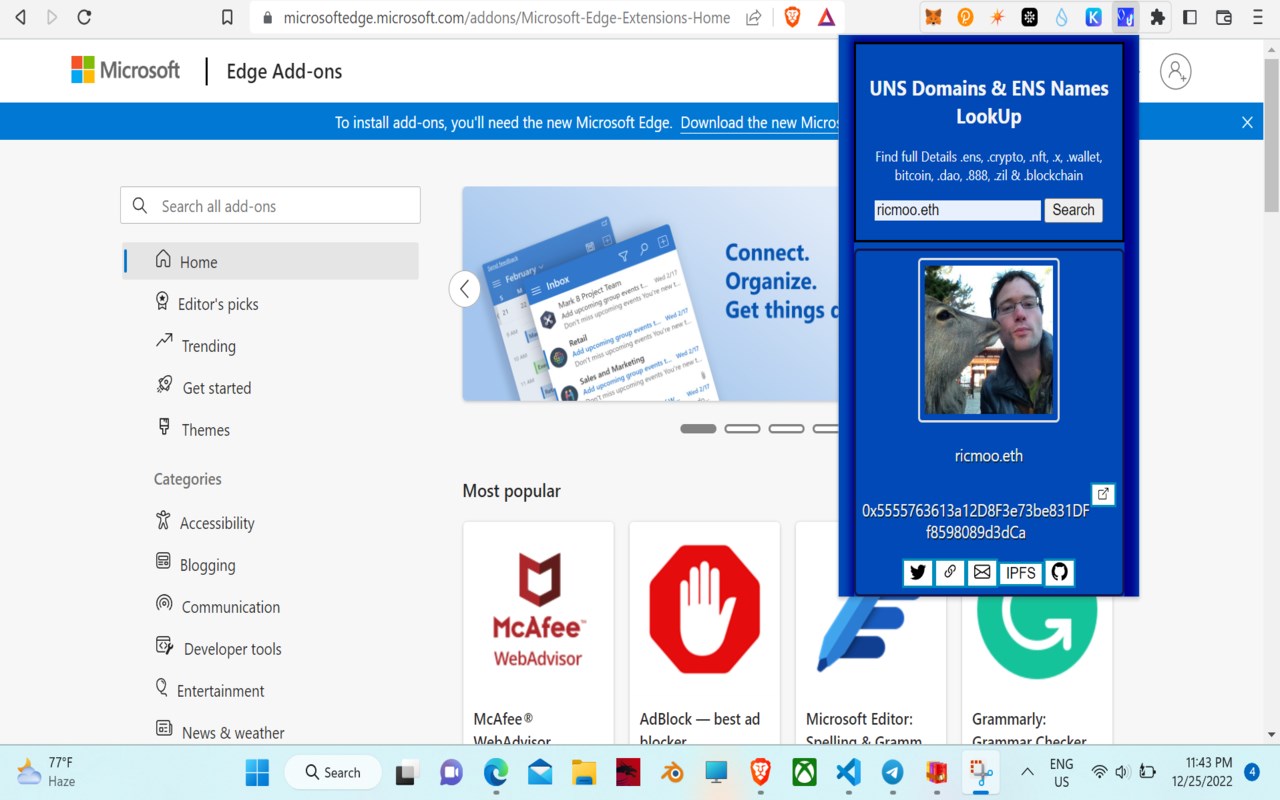
Task: Click Download the new Microsoft Edge link
Action: pyautogui.click(x=759, y=122)
